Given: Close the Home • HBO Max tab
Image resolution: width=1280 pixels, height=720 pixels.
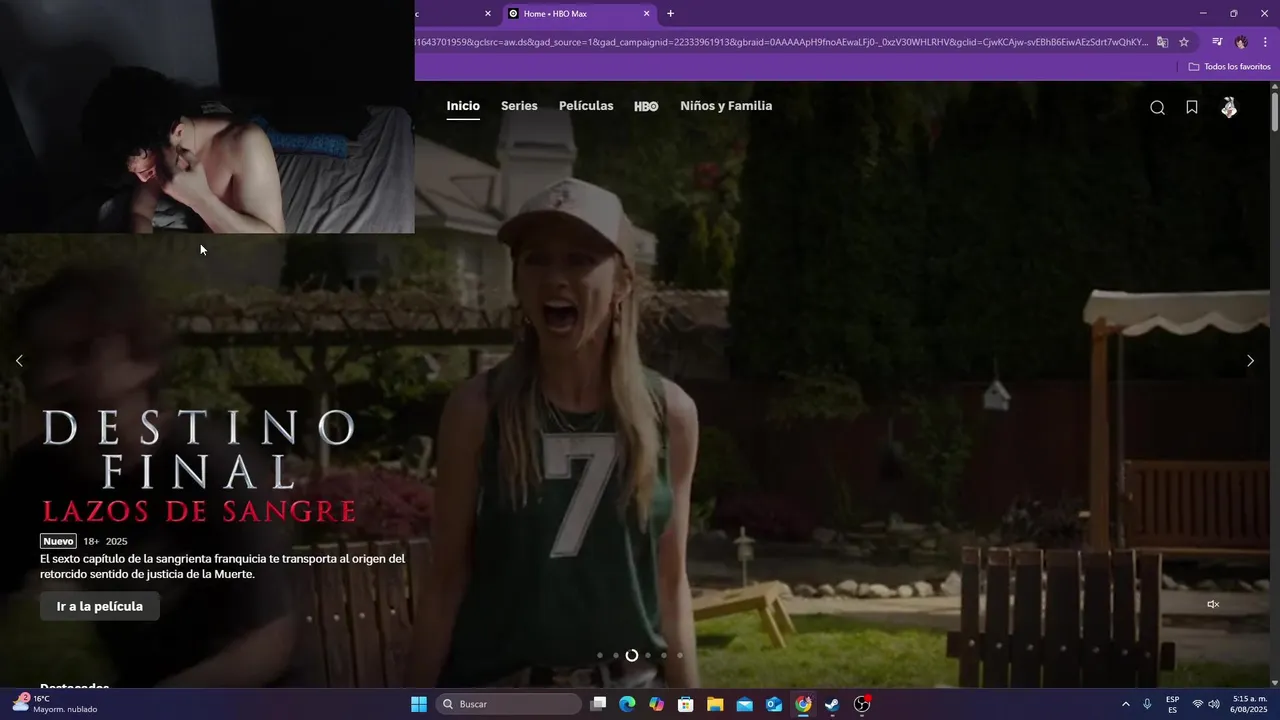Looking at the screenshot, I should (x=647, y=14).
